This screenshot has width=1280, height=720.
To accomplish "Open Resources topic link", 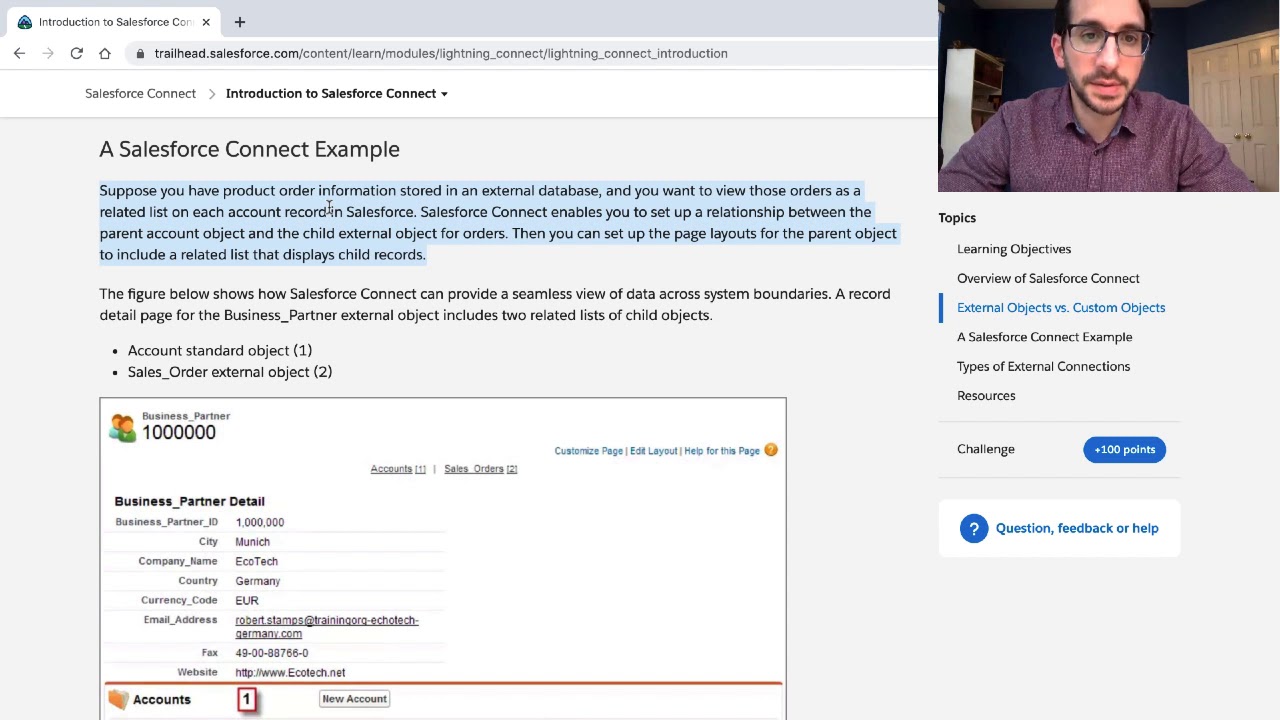I will coord(986,395).
